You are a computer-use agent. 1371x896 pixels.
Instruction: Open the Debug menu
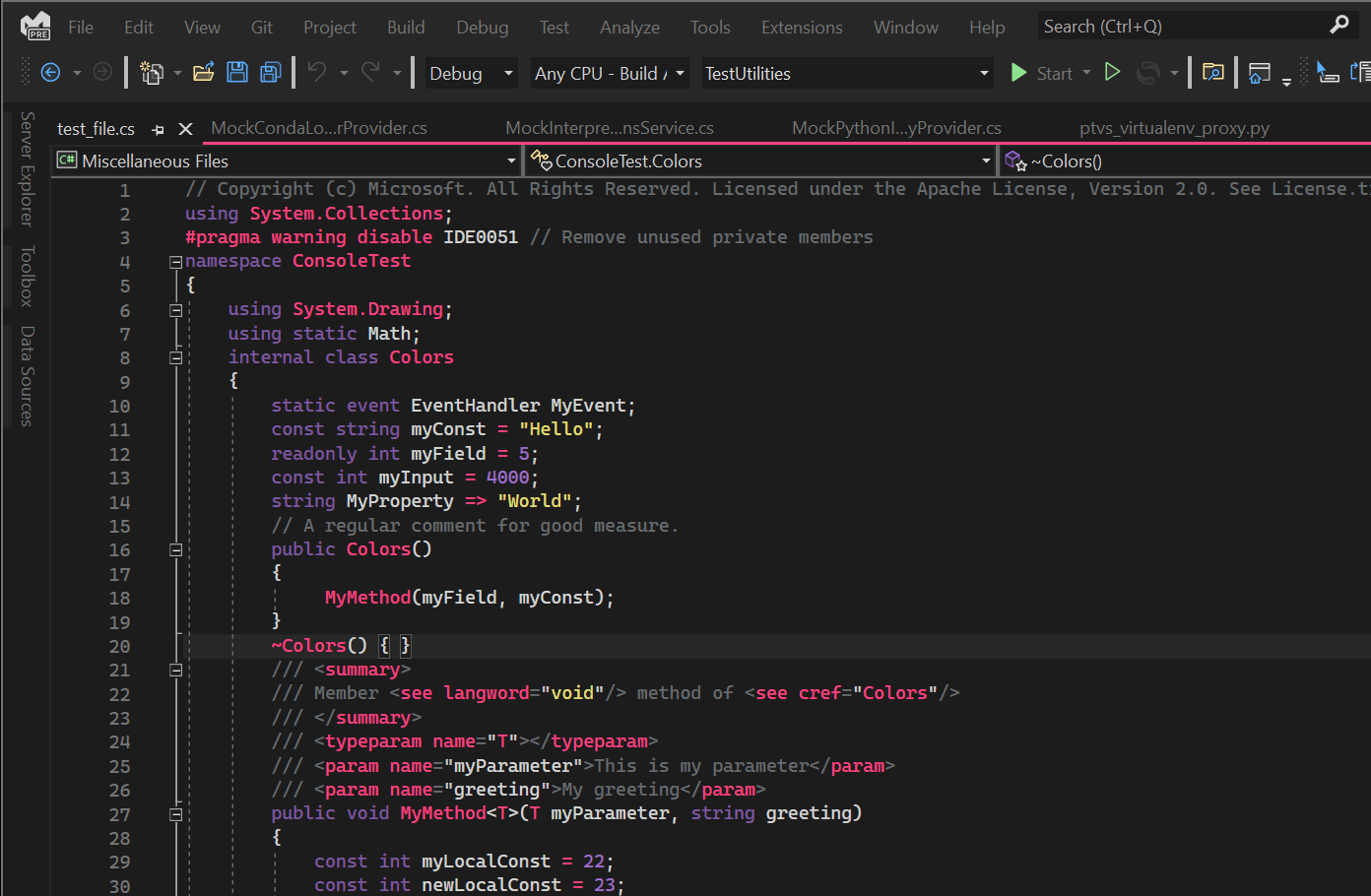[483, 28]
